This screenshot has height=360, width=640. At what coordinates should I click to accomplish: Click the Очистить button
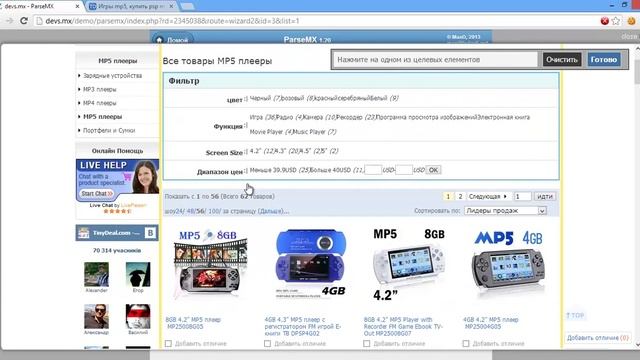[562, 60]
